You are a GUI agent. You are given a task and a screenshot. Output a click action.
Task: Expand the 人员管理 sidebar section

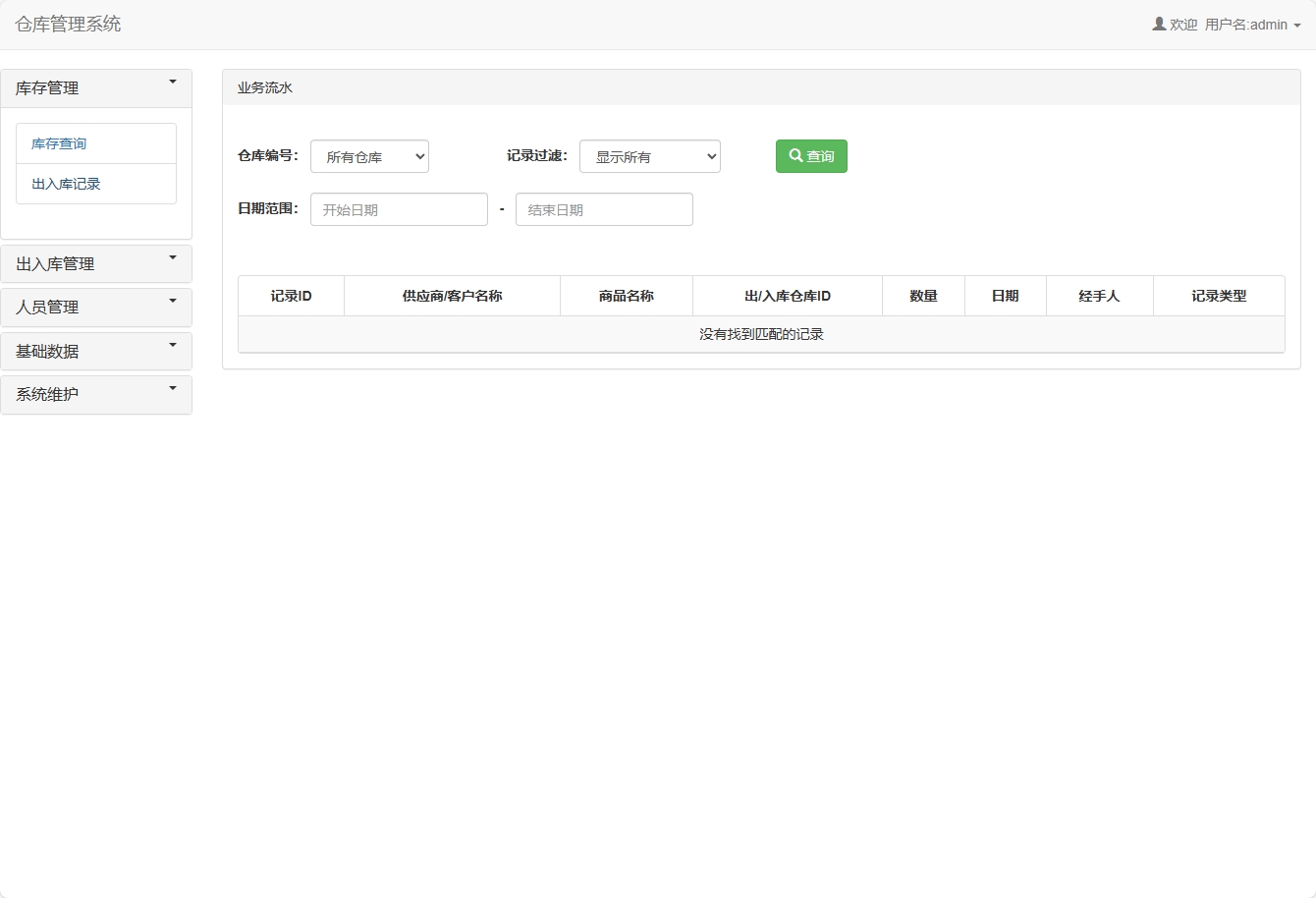95,307
